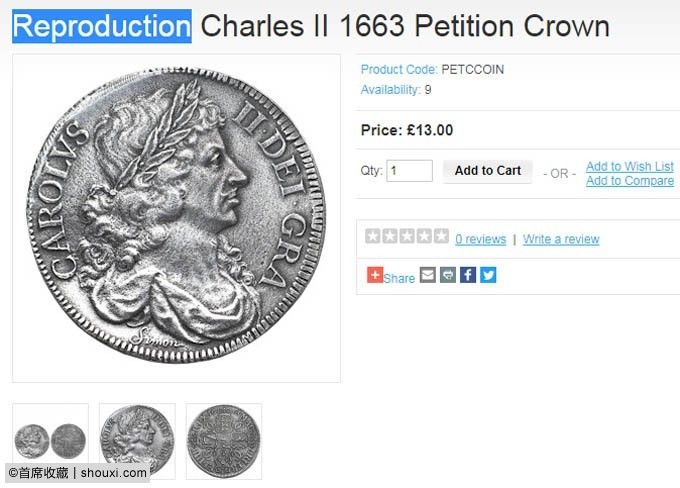
Task: Select the coin obverse portrait thumbnail
Action: click(137, 440)
